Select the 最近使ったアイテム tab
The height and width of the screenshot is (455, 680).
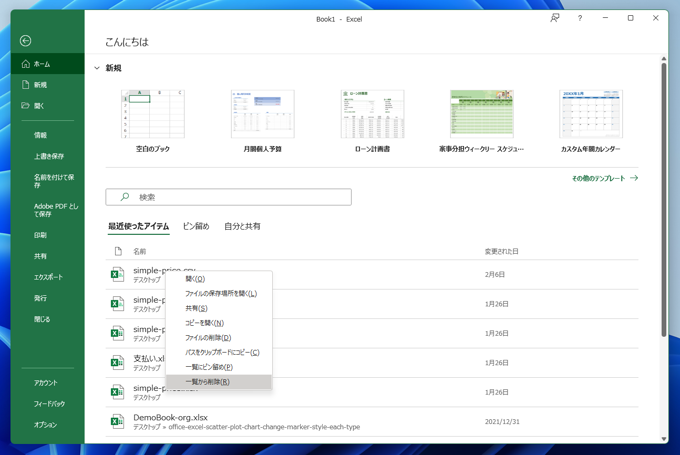[x=138, y=226]
